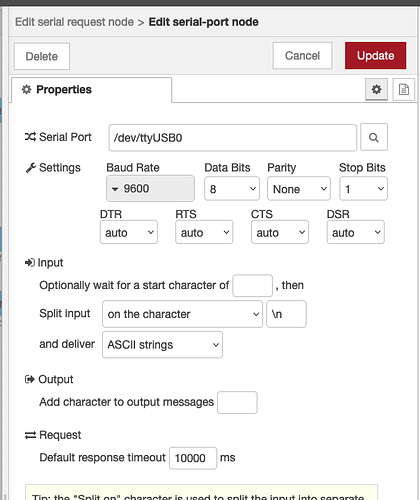Expand Data Bits selector
Viewport: 420px width, 500px height.
tap(232, 189)
